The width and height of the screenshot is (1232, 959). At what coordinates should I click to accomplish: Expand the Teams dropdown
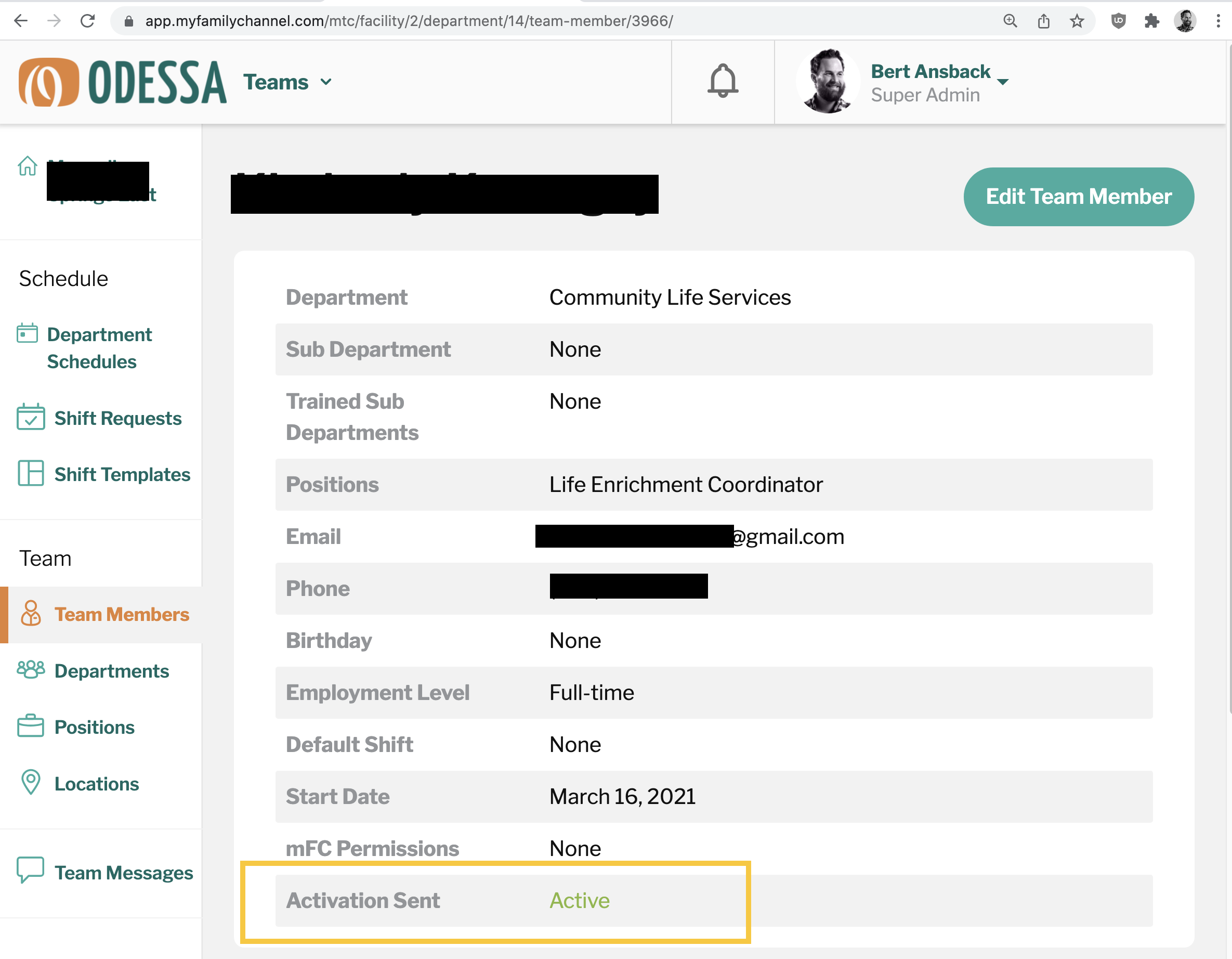tap(287, 82)
